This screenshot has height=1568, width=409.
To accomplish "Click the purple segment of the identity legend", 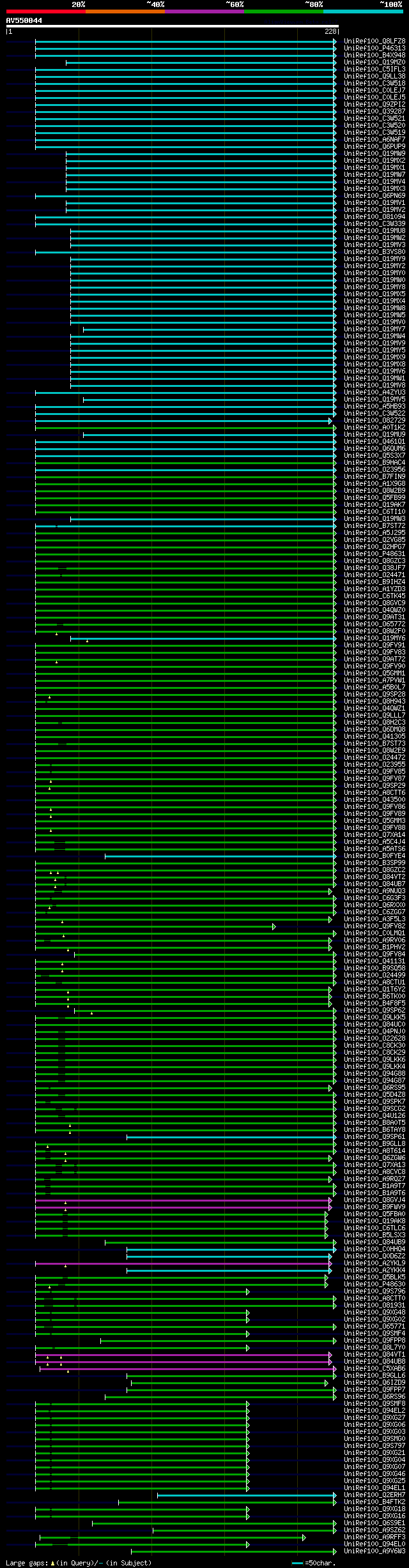I will pyautogui.click(x=204, y=11).
